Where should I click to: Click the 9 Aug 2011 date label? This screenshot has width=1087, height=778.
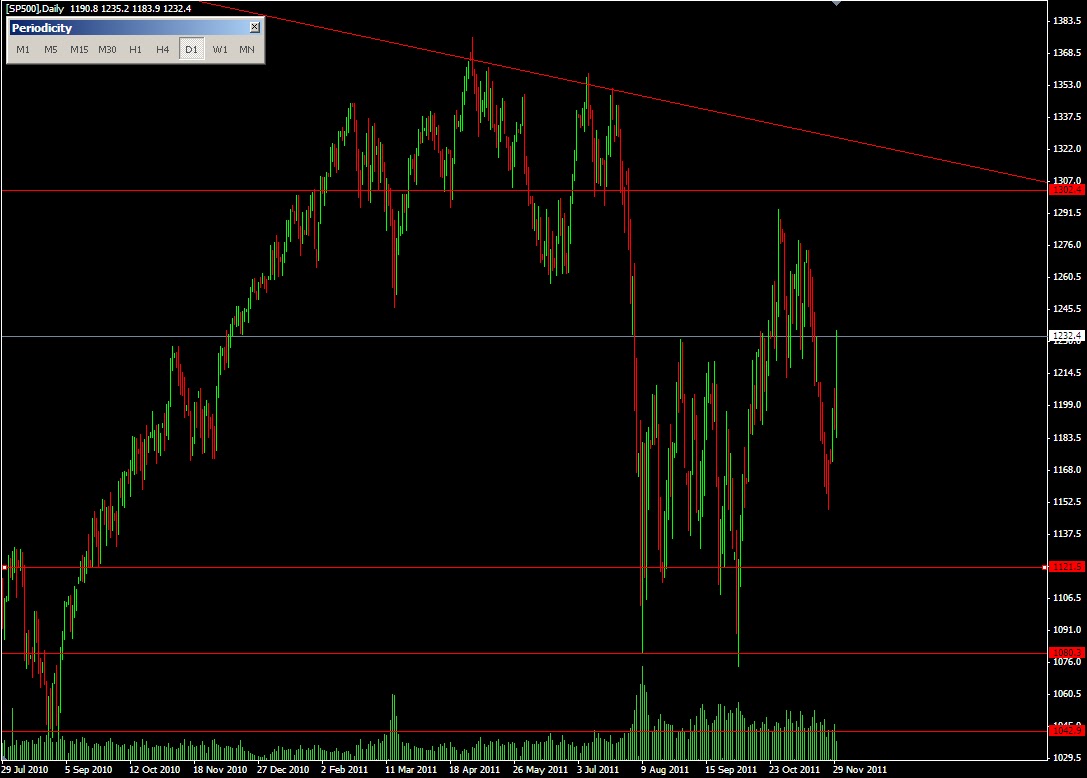[665, 769]
